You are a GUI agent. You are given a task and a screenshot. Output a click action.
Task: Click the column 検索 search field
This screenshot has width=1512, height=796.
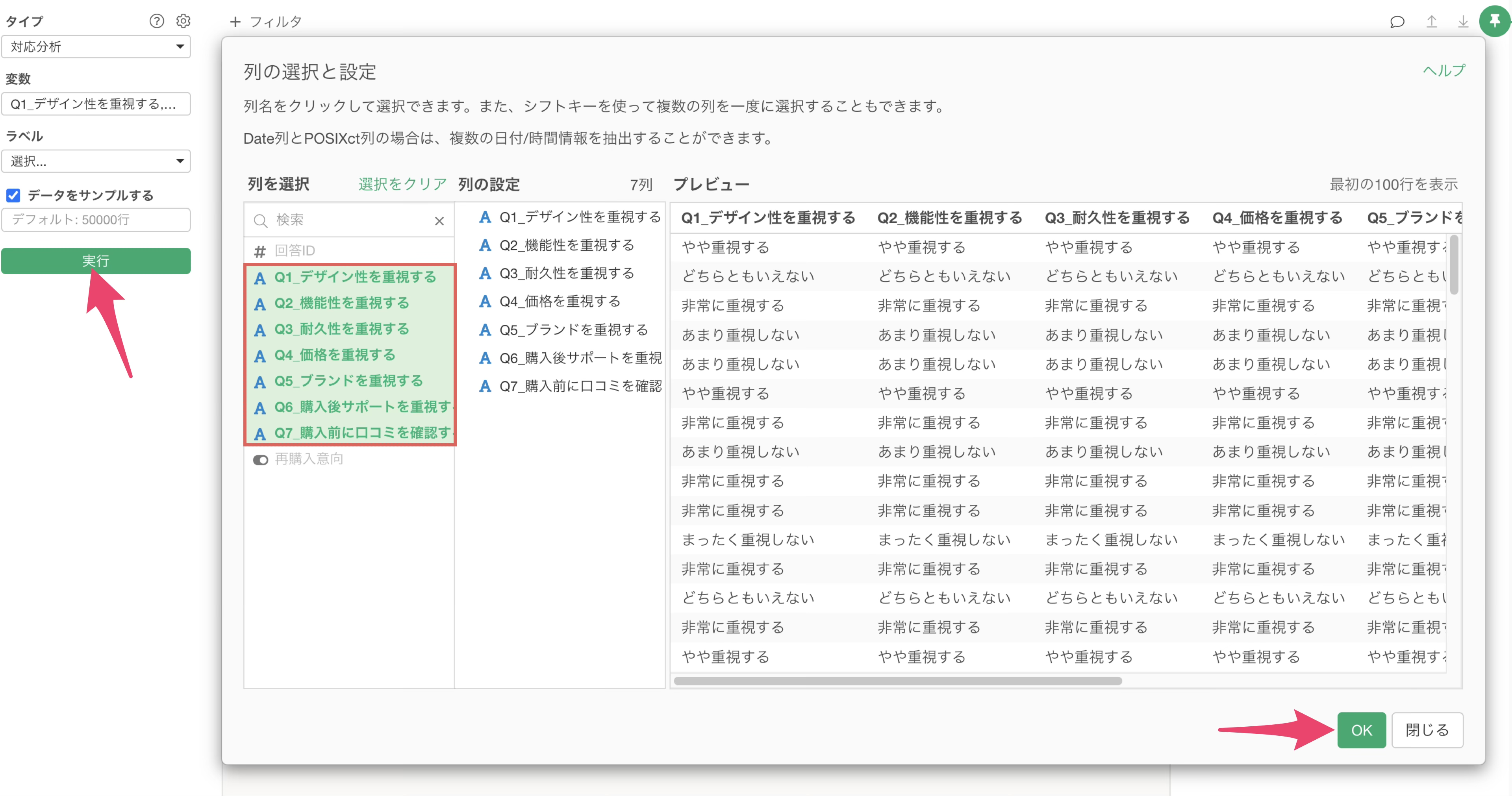pyautogui.click(x=346, y=220)
